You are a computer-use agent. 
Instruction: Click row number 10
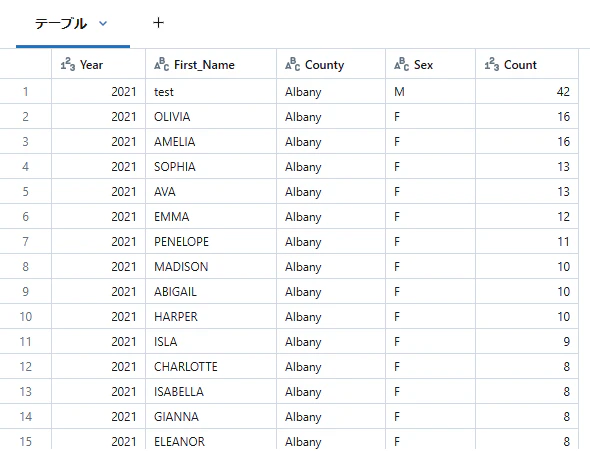click(x=26, y=317)
